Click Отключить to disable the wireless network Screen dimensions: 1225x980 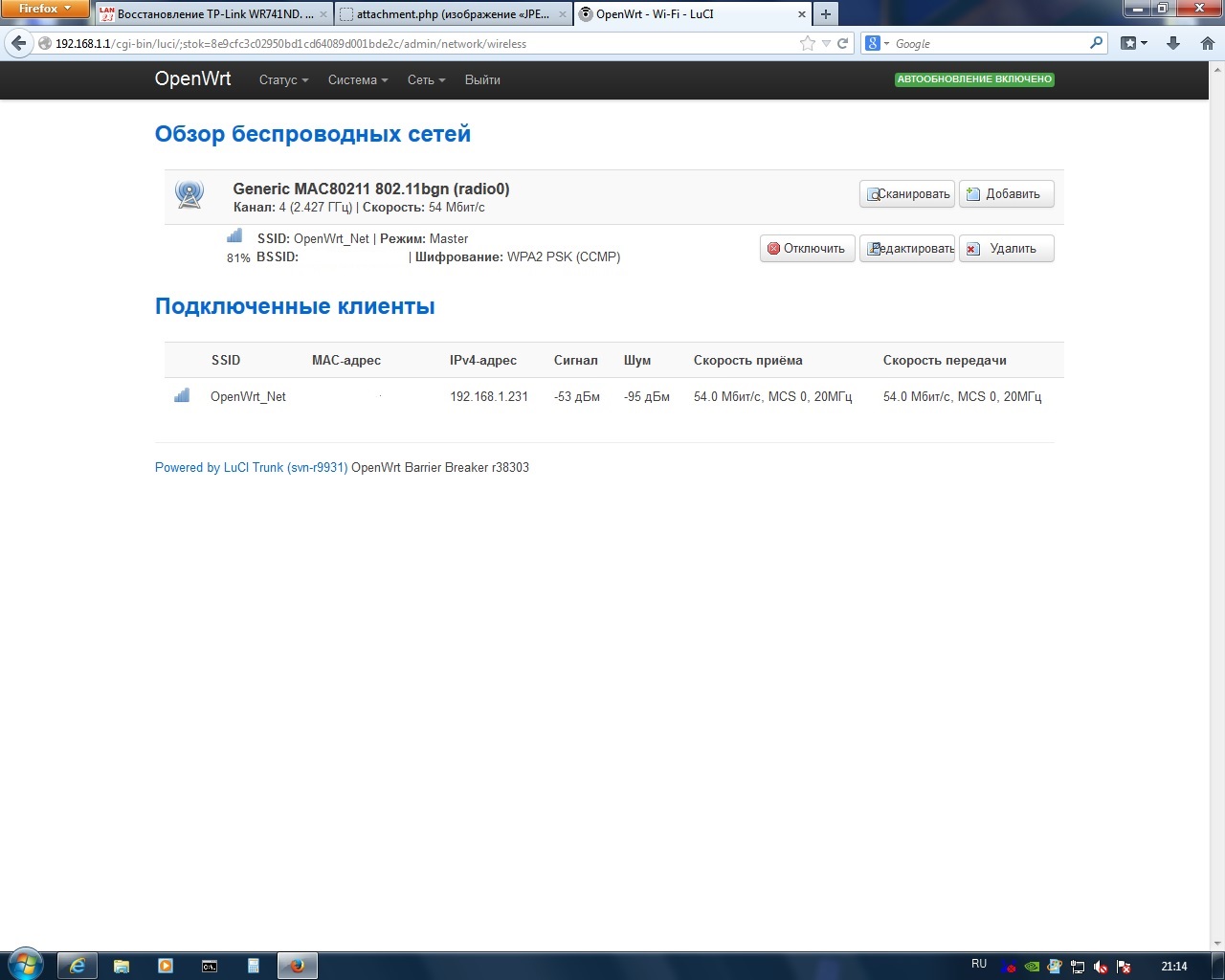tap(807, 249)
